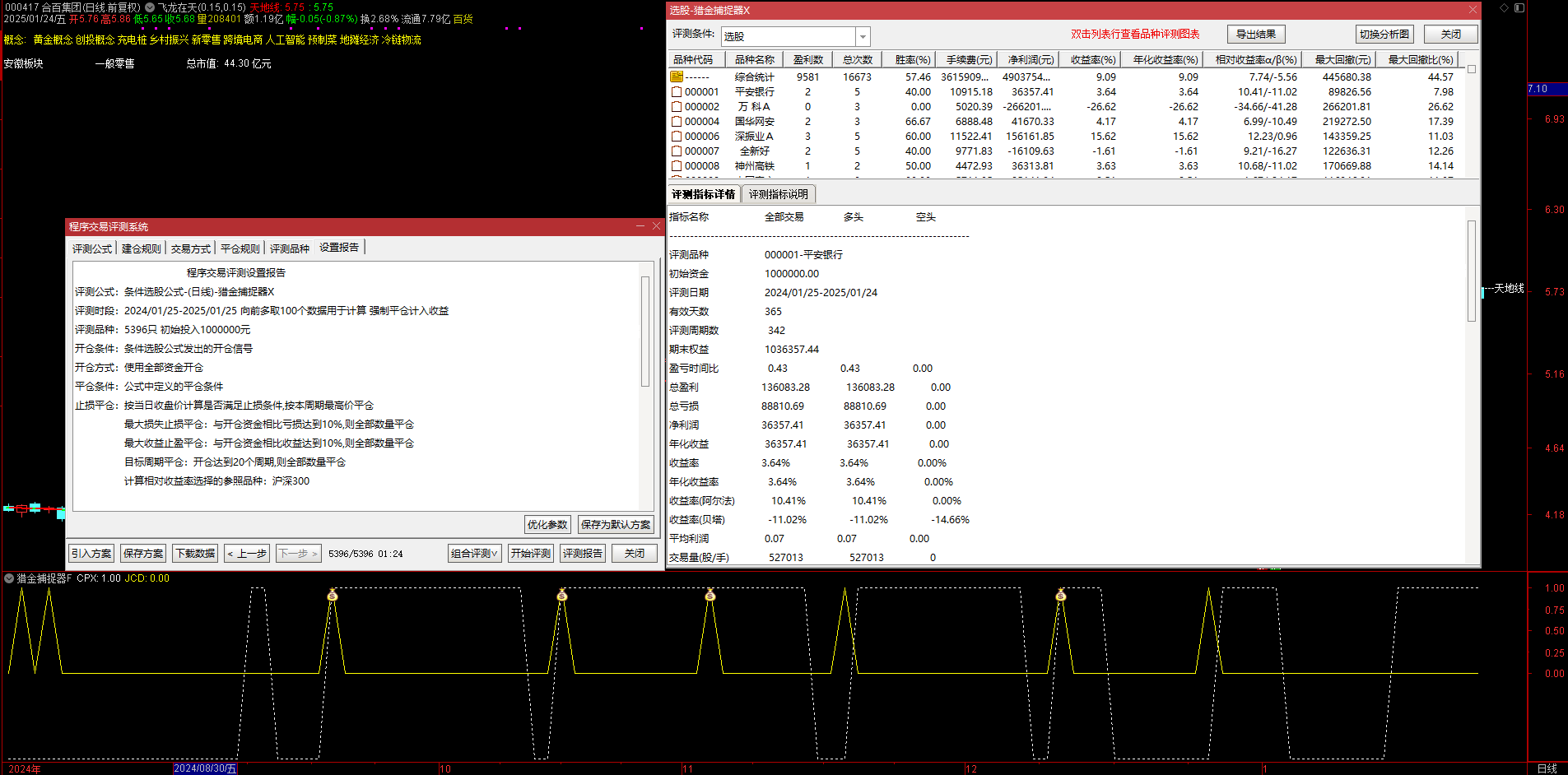The image size is (1568, 775).
Task: Click the circle icon before 猎金捕捉器F indicator
Action: click(9, 578)
